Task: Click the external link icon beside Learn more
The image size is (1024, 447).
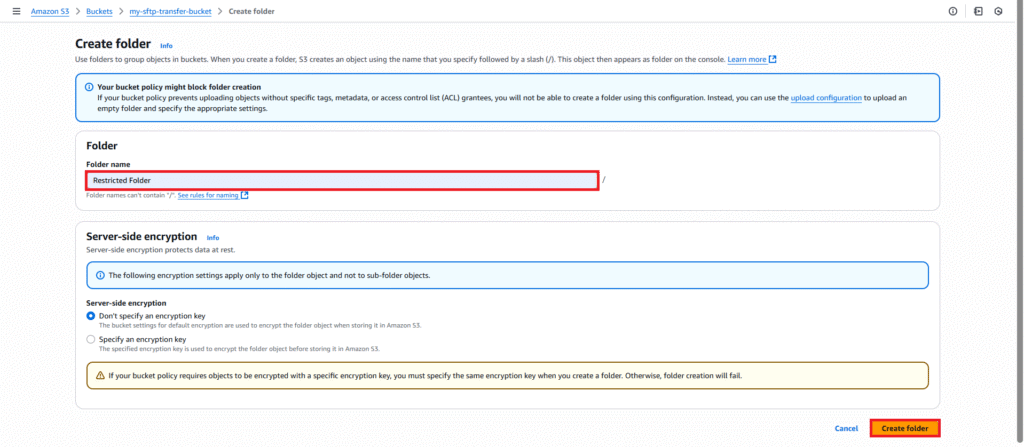Action: (773, 59)
